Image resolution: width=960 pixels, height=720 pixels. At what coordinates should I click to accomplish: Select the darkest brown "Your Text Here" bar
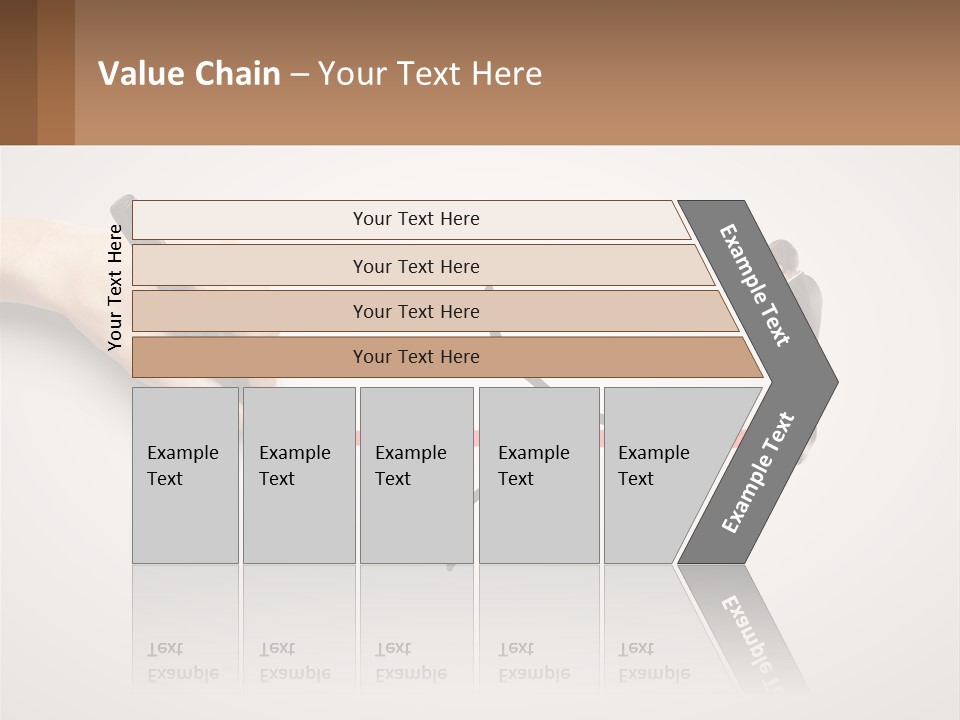(x=415, y=357)
